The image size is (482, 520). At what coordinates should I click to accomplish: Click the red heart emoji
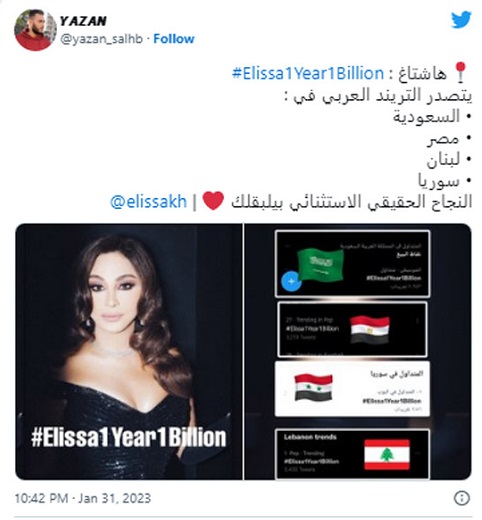tap(213, 201)
